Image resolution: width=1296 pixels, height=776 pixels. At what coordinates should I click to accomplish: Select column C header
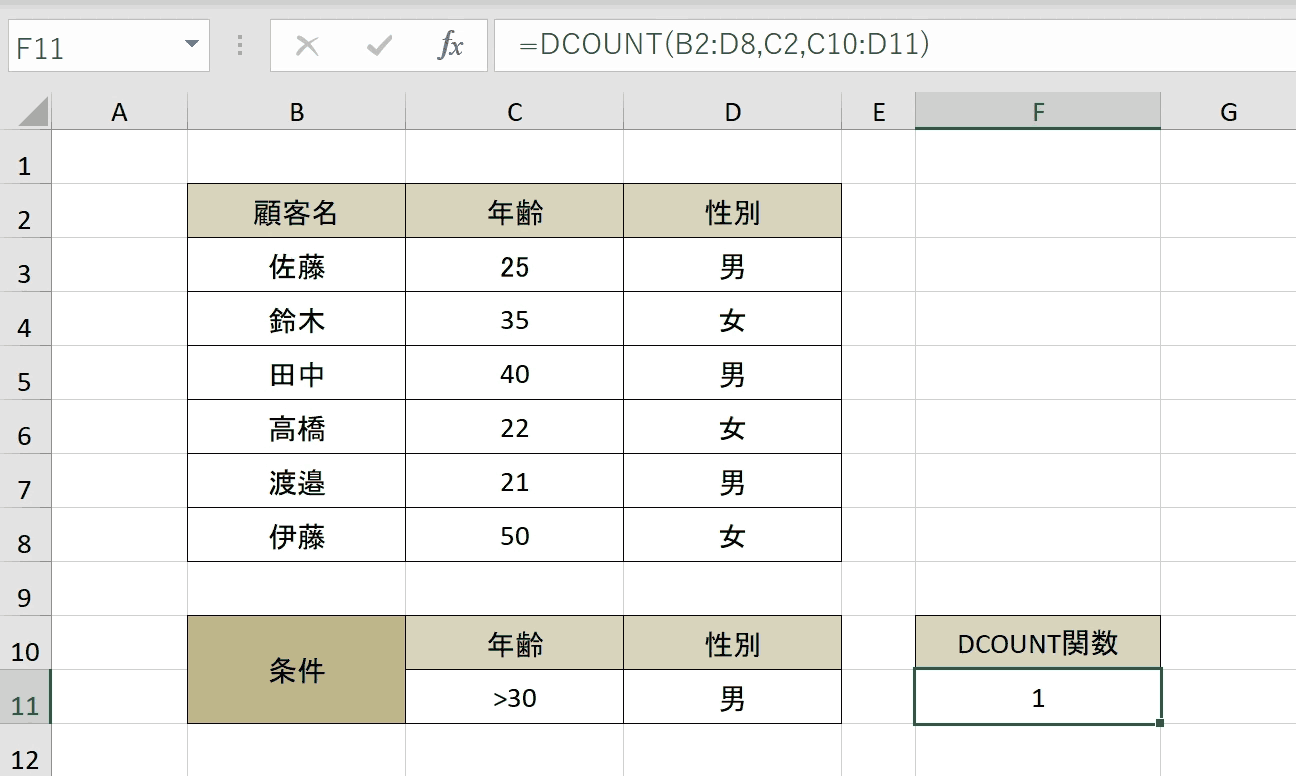click(514, 112)
